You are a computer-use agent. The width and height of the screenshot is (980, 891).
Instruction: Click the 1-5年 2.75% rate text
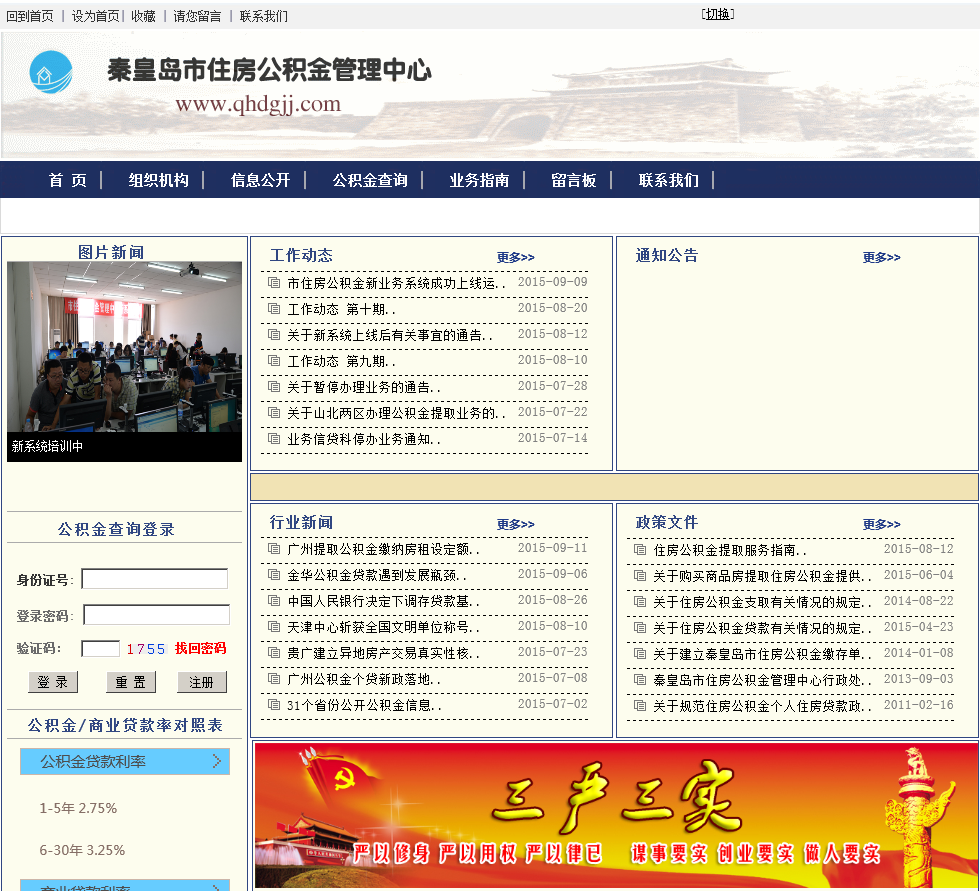coord(78,808)
